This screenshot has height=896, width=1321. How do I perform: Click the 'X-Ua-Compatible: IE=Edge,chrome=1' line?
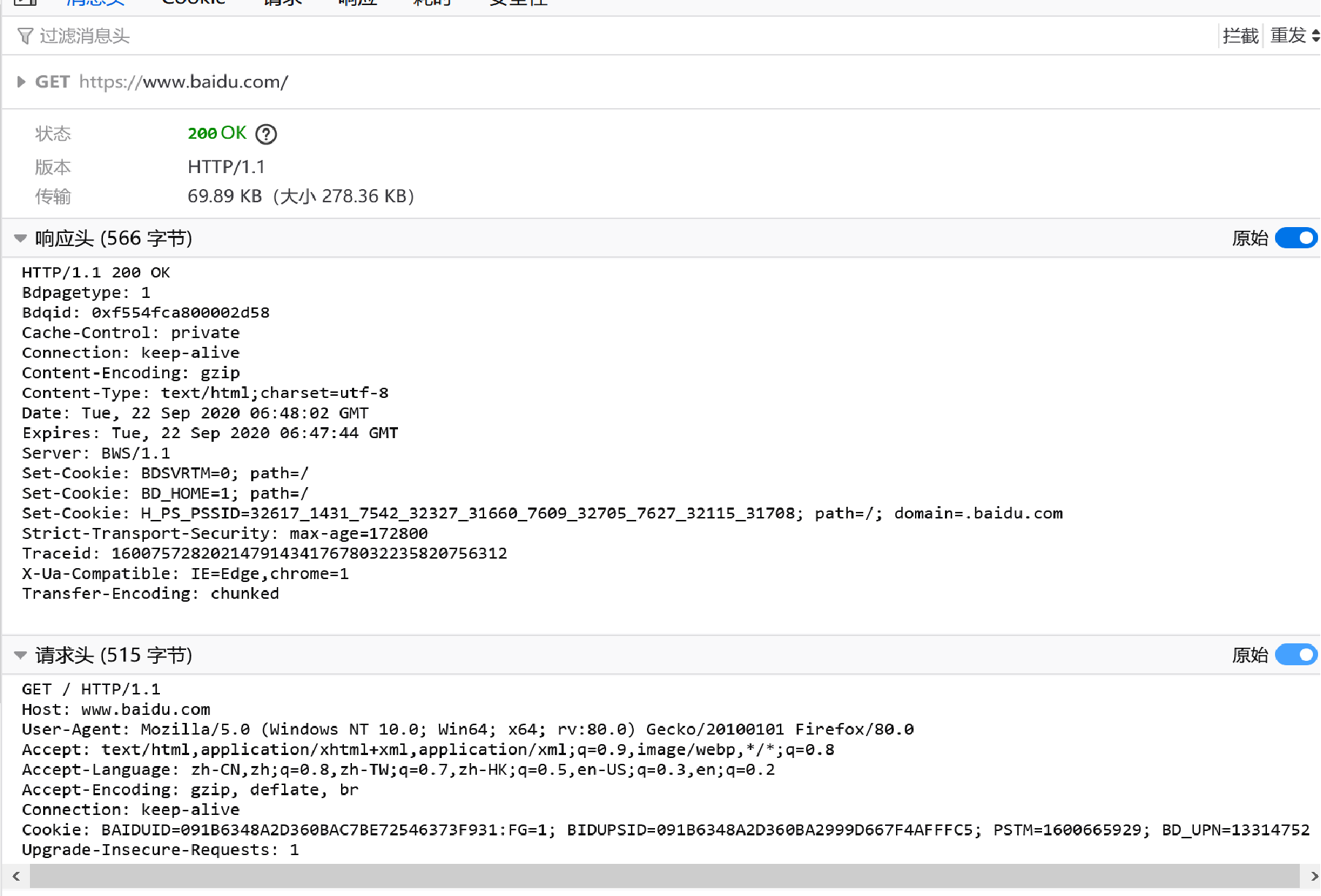coord(185,574)
